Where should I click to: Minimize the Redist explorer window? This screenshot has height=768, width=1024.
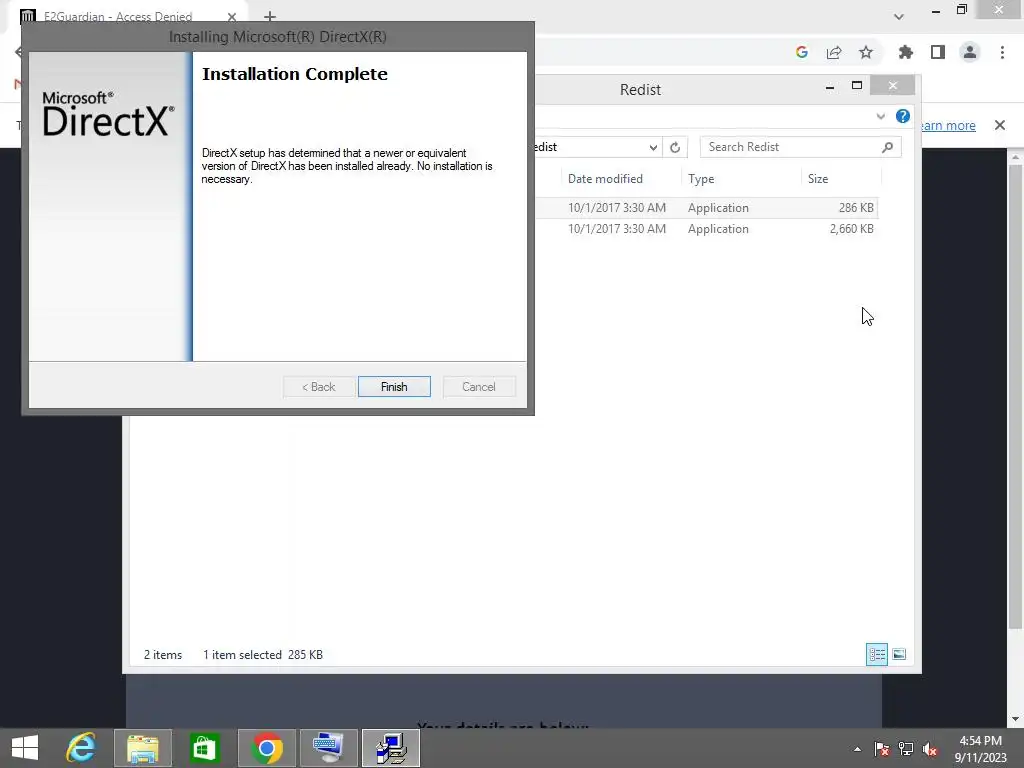pos(829,86)
